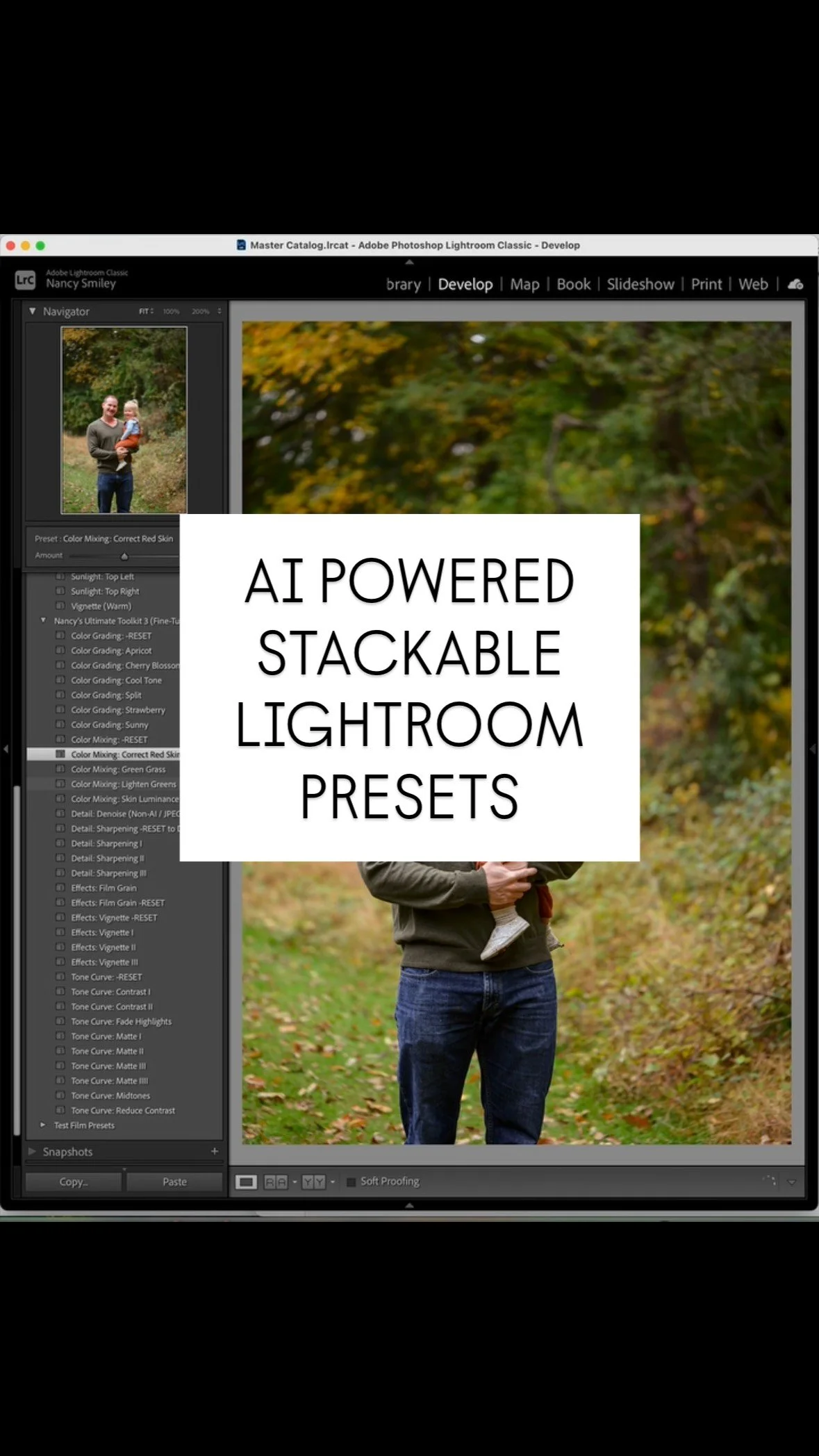
Task: Set navigator zoom to 100%
Action: [171, 311]
